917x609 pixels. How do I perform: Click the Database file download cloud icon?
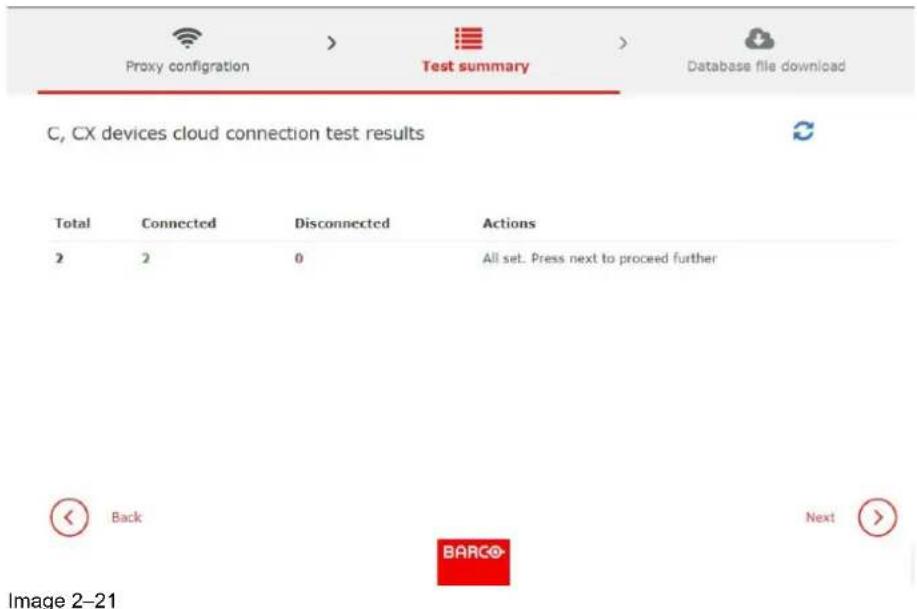tap(759, 39)
